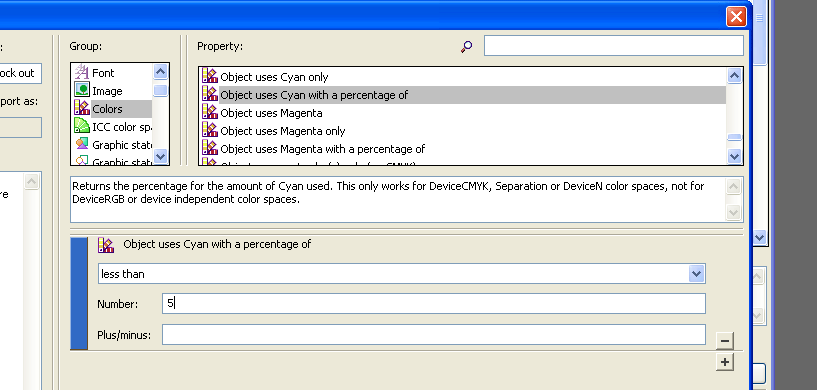Image resolution: width=817 pixels, height=390 pixels.
Task: Open the 'less than' comparison dropdown
Action: tap(697, 273)
